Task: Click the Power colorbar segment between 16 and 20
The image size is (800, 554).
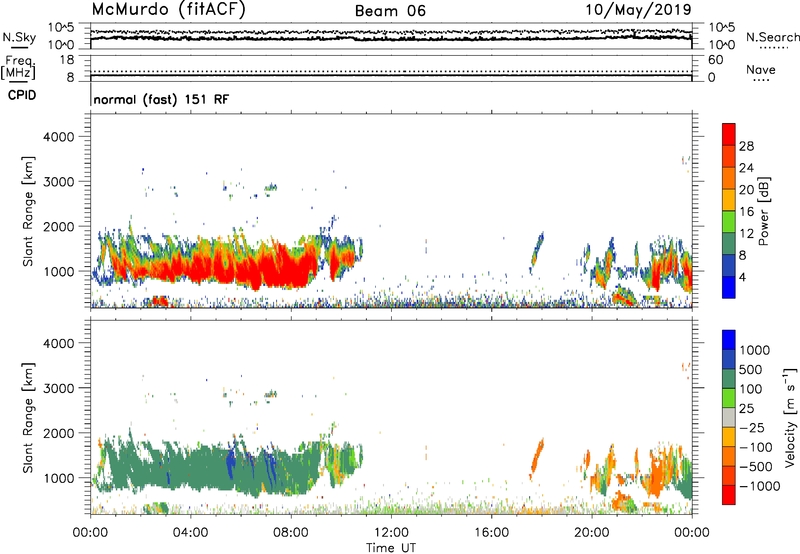Action: click(729, 200)
